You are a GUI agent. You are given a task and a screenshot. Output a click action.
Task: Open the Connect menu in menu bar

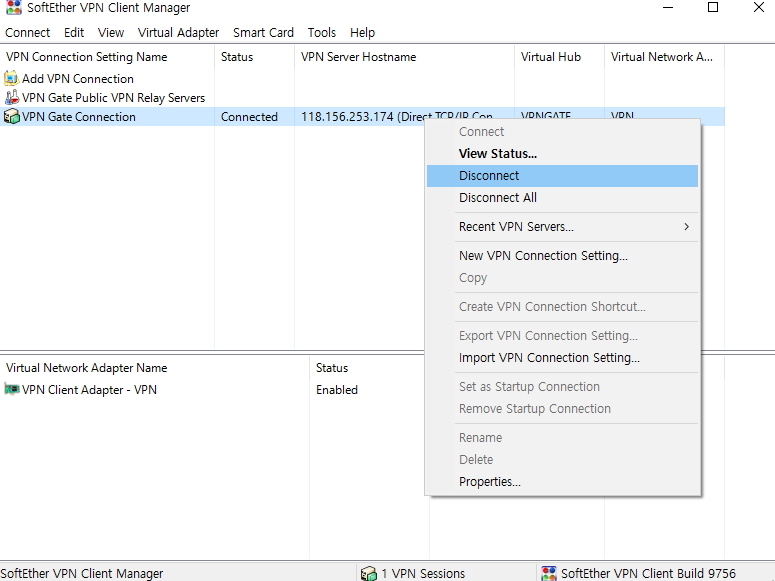point(28,33)
